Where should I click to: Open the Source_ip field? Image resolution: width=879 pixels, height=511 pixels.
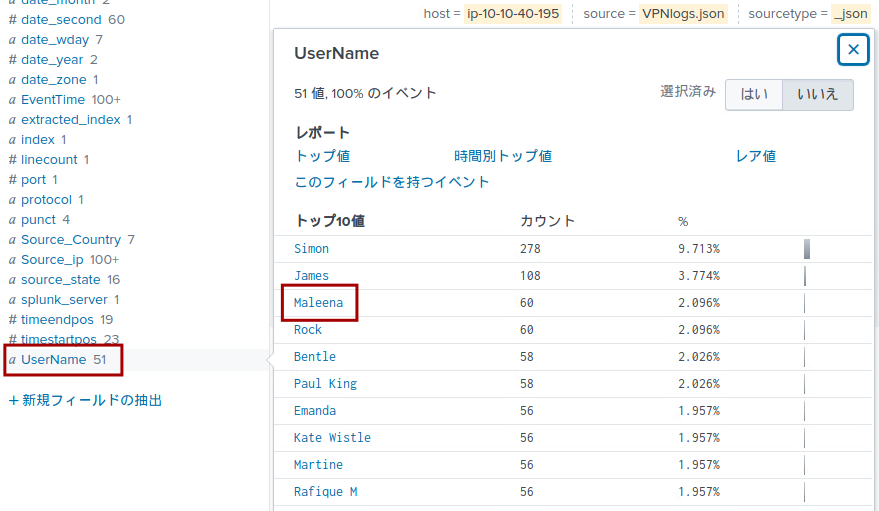point(52,260)
